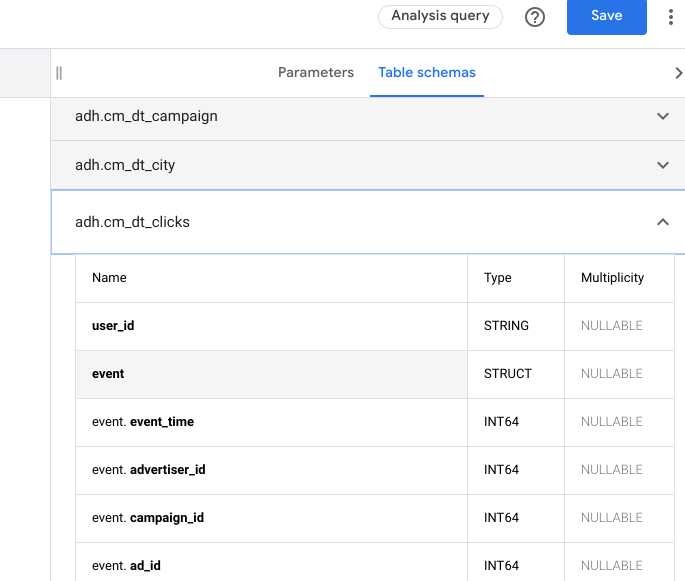This screenshot has height=581, width=685.
Task: Click the Type column header
Action: click(x=497, y=278)
